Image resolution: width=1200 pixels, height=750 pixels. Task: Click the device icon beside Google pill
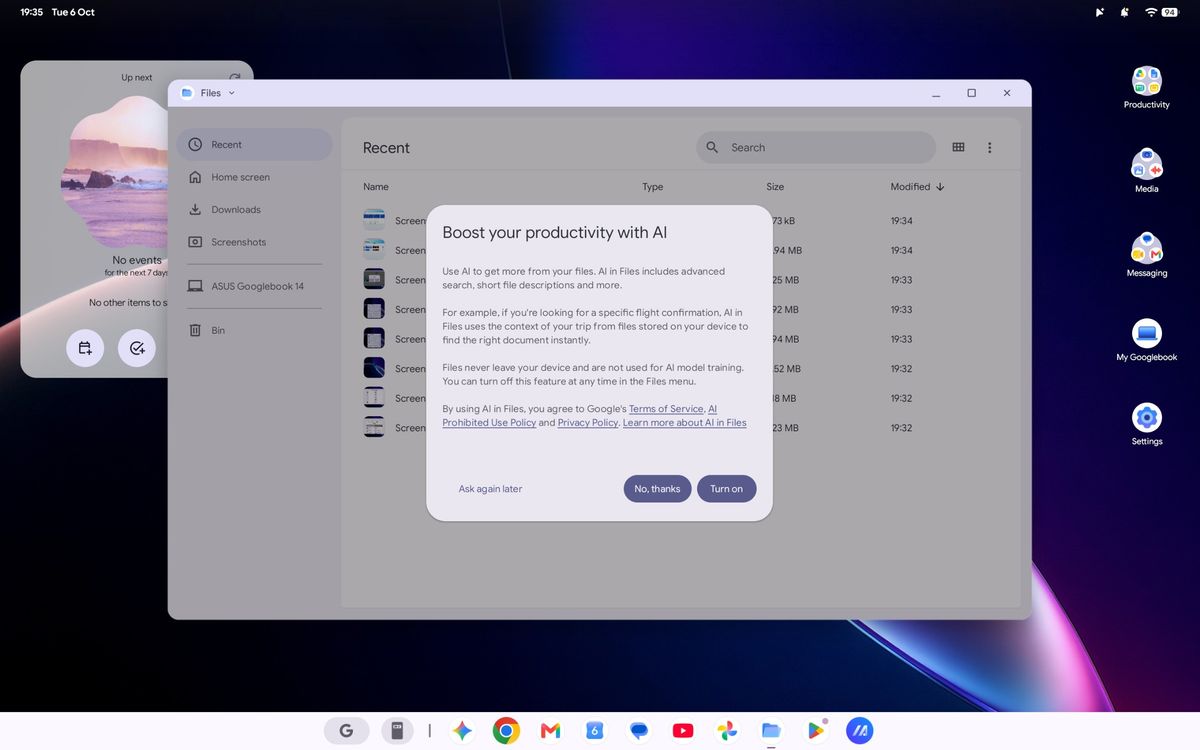[397, 731]
